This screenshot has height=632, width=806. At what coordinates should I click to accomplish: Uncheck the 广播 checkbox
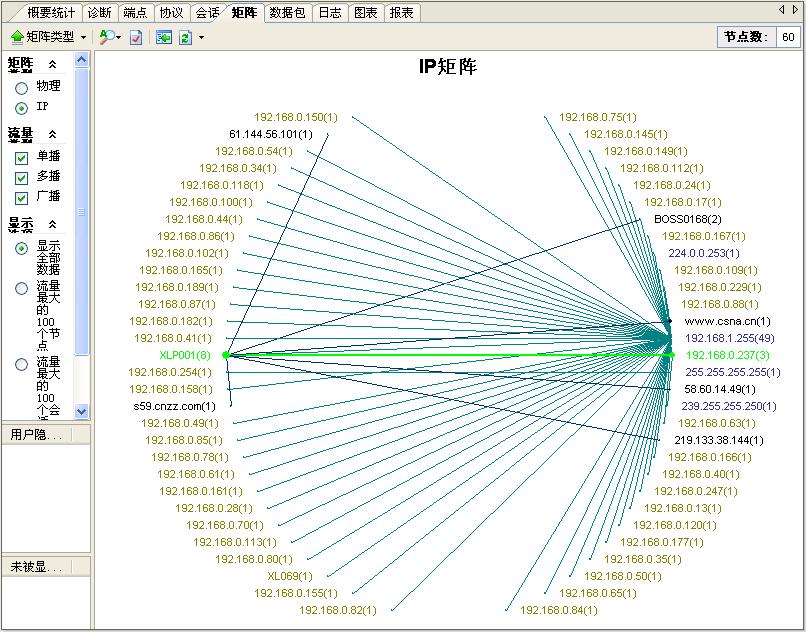click(x=21, y=198)
